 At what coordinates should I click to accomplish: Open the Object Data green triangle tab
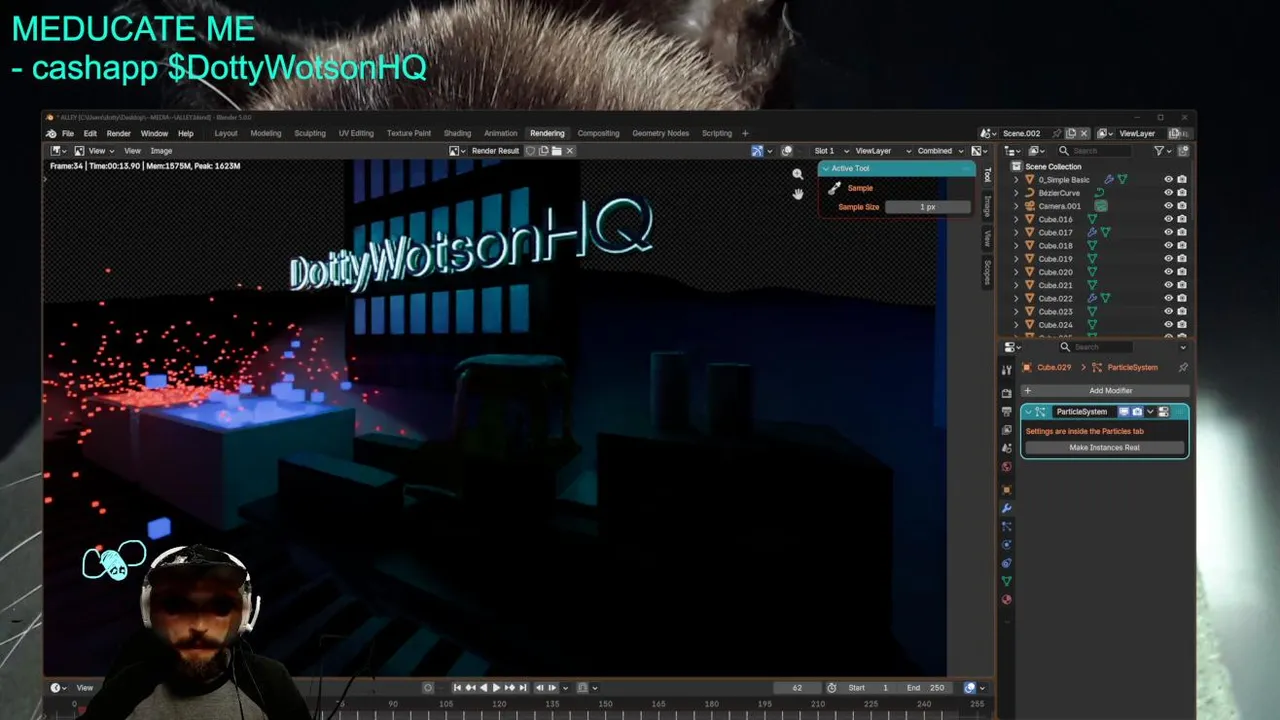pyautogui.click(x=1007, y=581)
